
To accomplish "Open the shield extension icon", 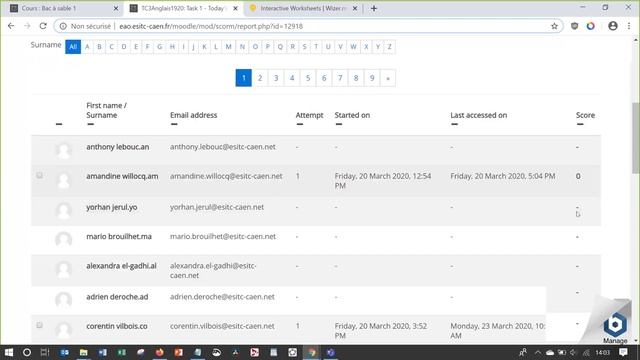I will 574,26.
